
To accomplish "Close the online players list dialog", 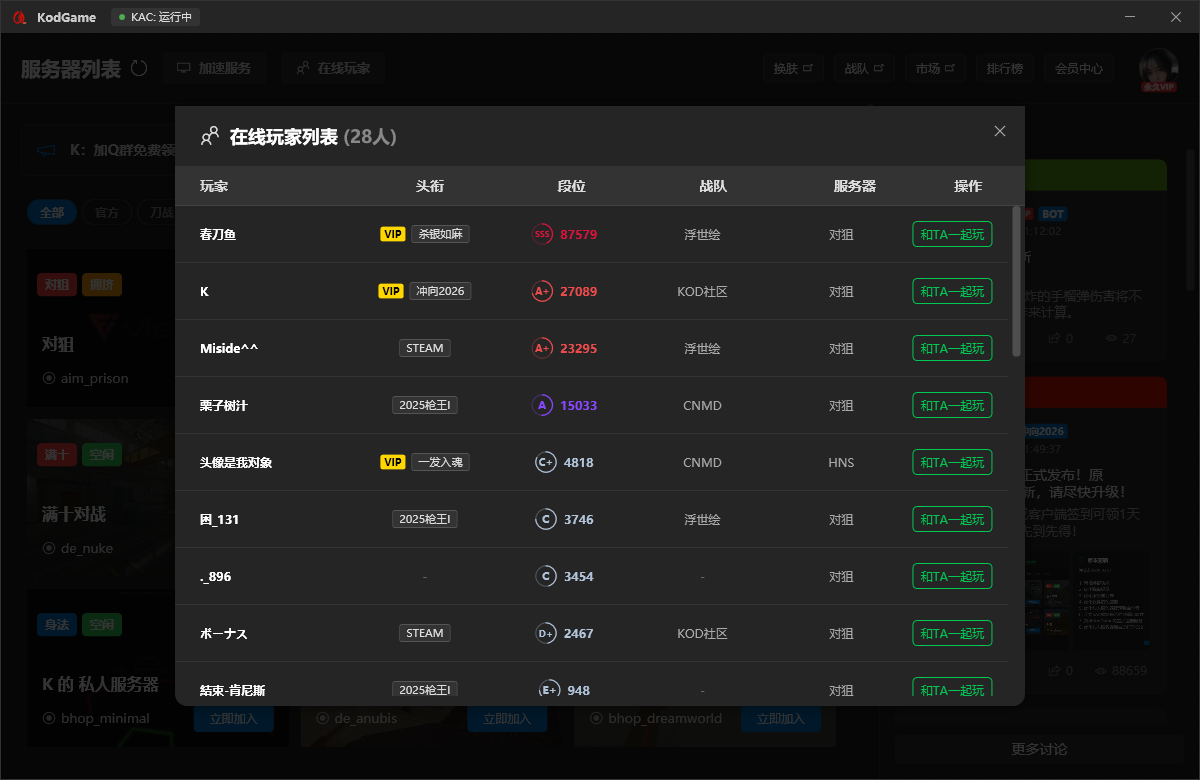I will 999,131.
